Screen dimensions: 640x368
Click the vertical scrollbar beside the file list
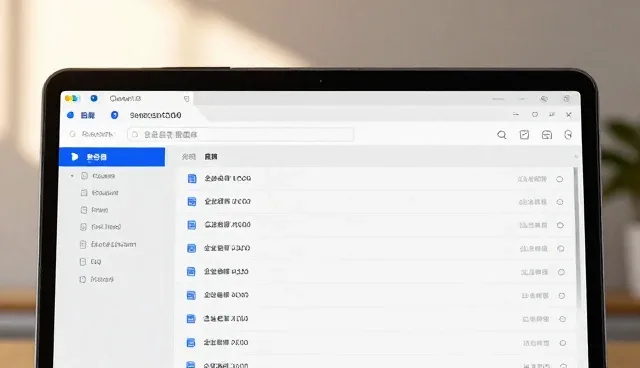point(577,237)
